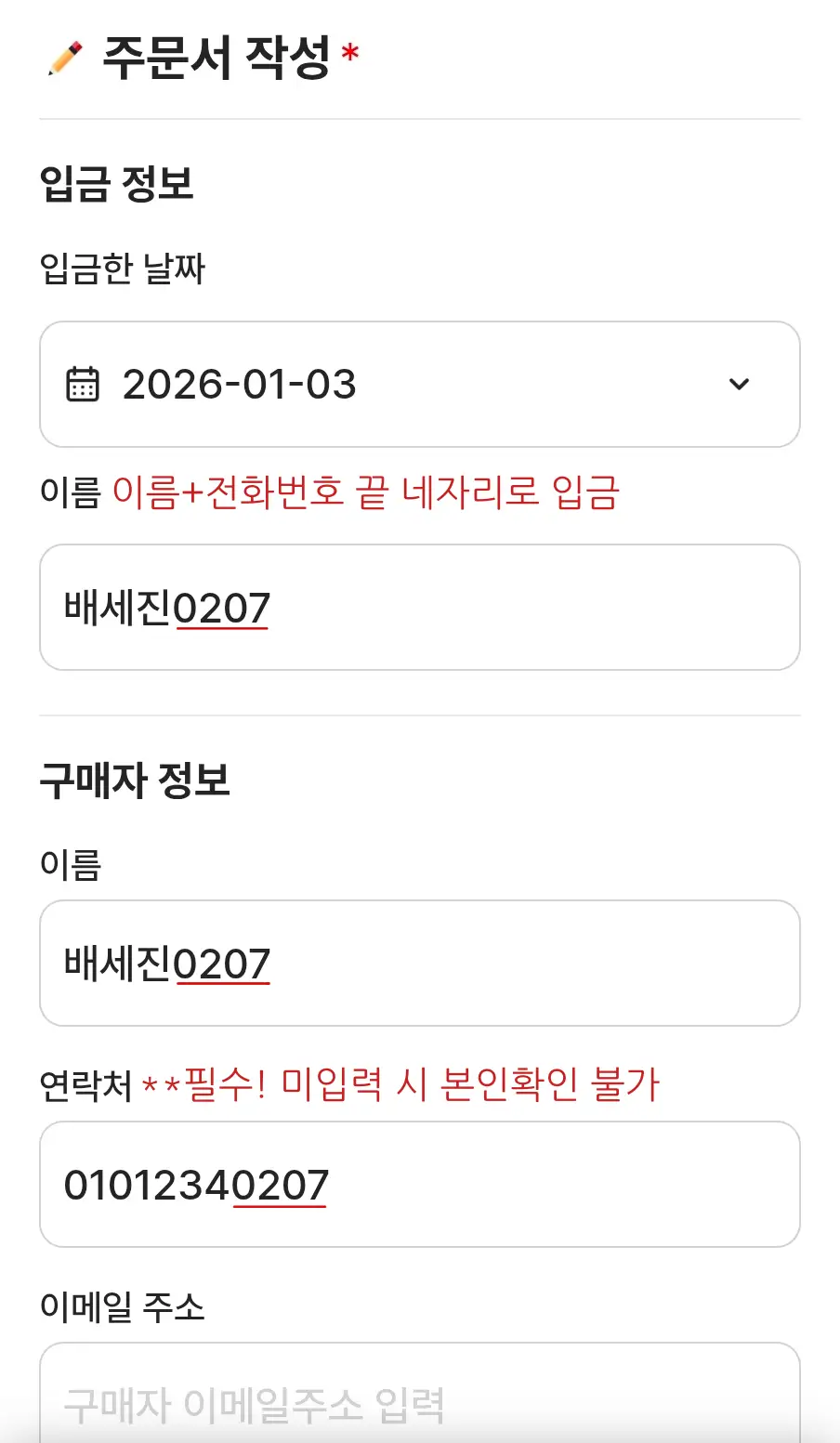
Task: Click the 연락처 label text
Action: coord(85,1085)
